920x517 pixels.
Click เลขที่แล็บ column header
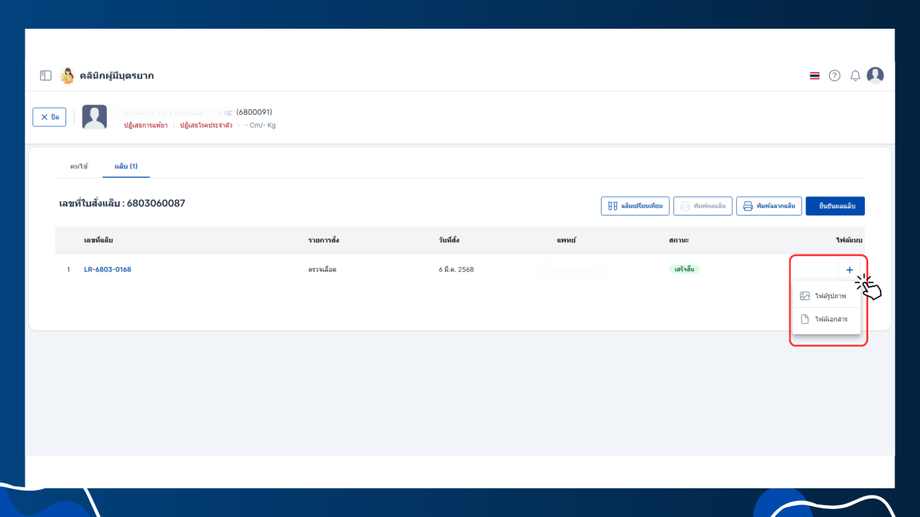click(99, 240)
